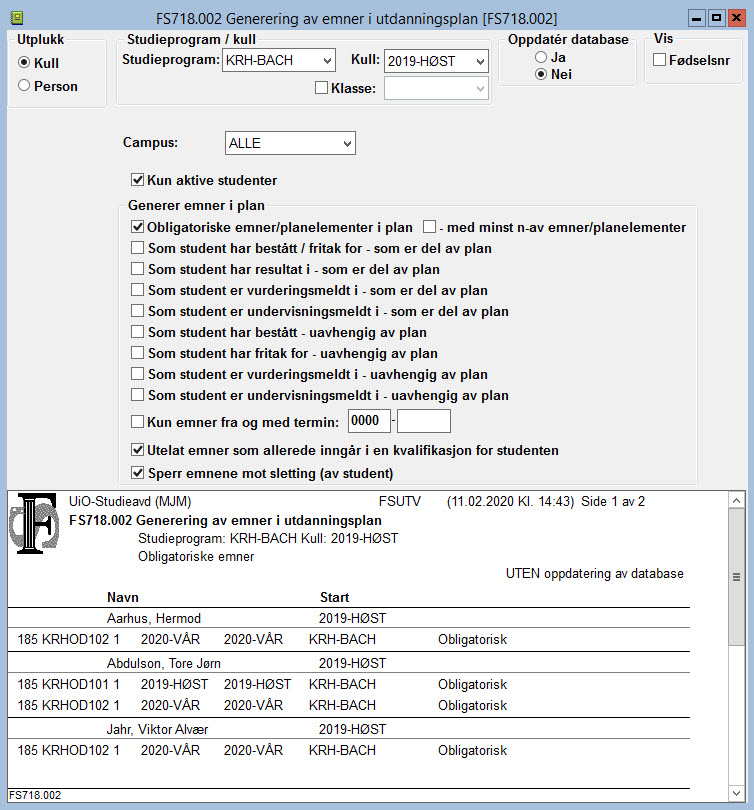The image size is (754, 810).
Task: Check Som student har resultat i
Action: pyautogui.click(x=137, y=269)
